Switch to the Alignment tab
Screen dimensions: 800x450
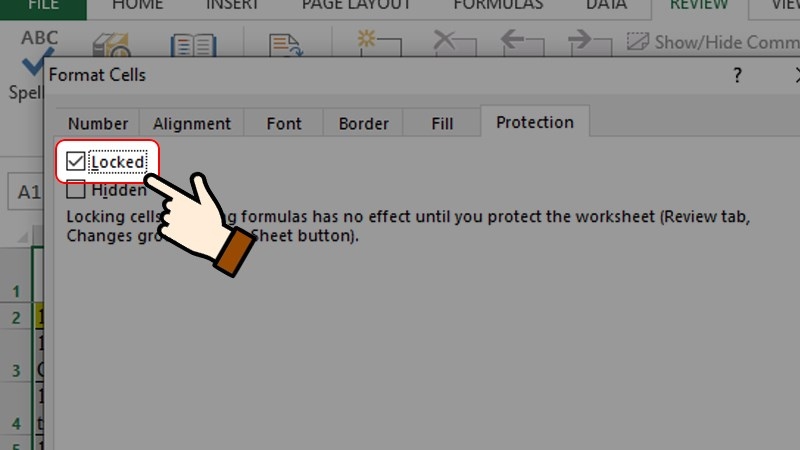pyautogui.click(x=192, y=123)
